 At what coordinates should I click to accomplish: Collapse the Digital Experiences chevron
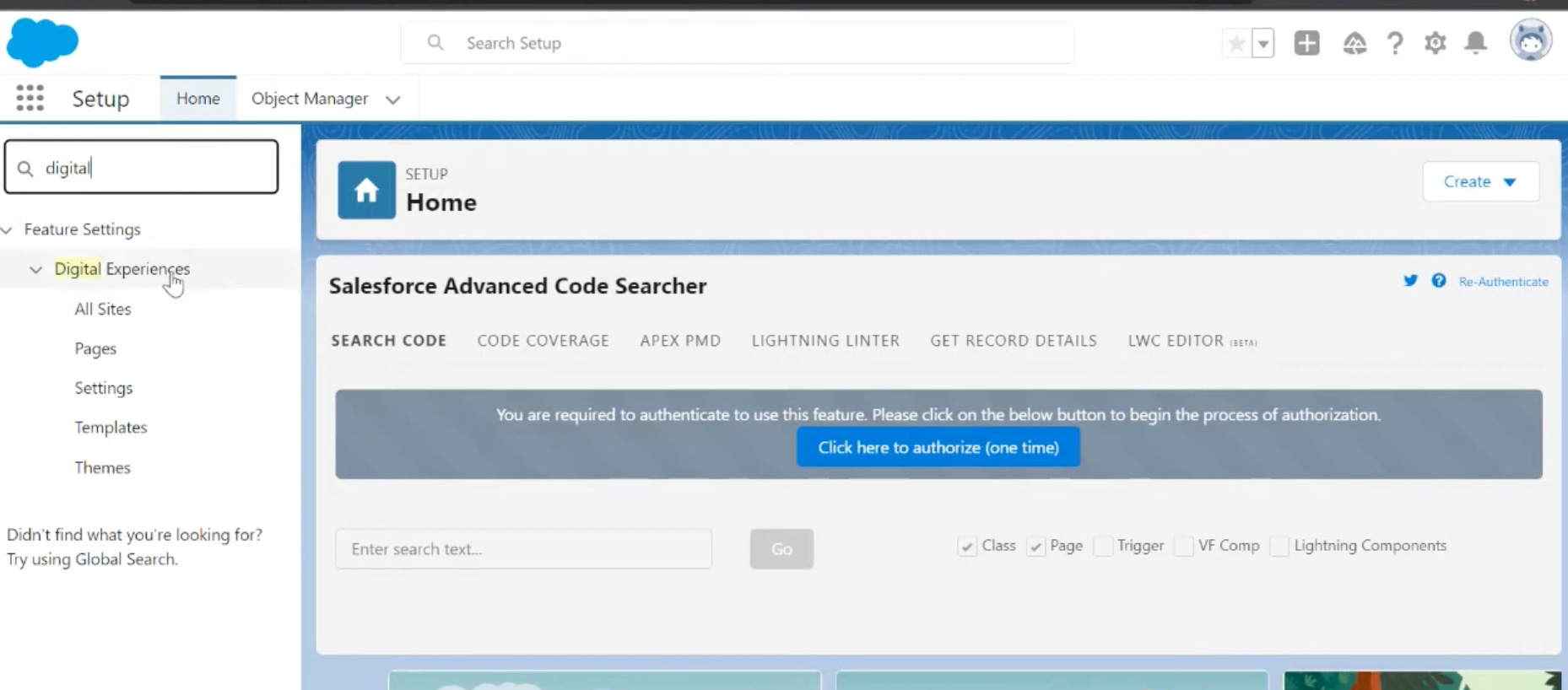pos(35,269)
